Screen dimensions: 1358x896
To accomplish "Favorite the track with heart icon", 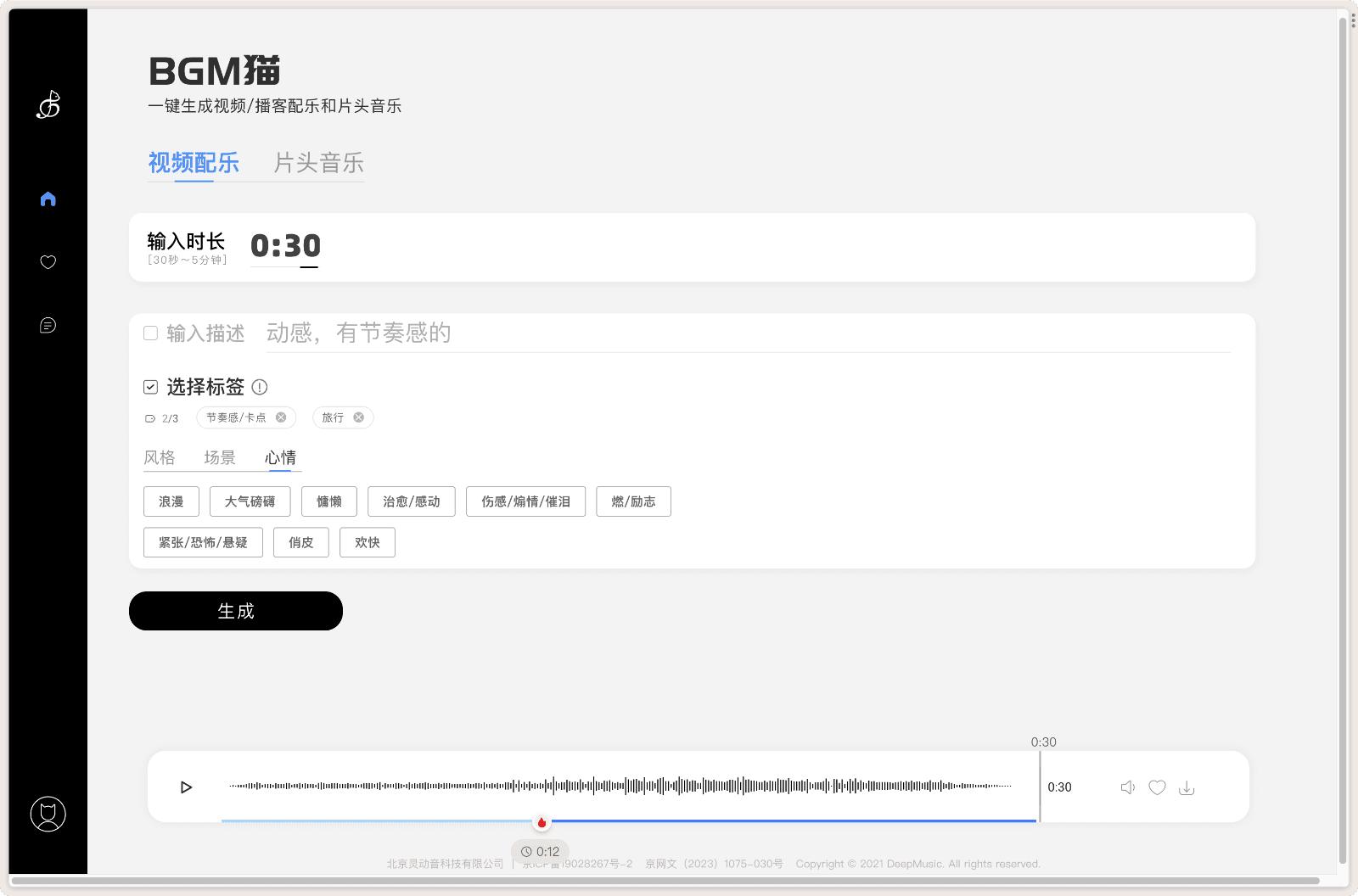I will pos(1157,787).
